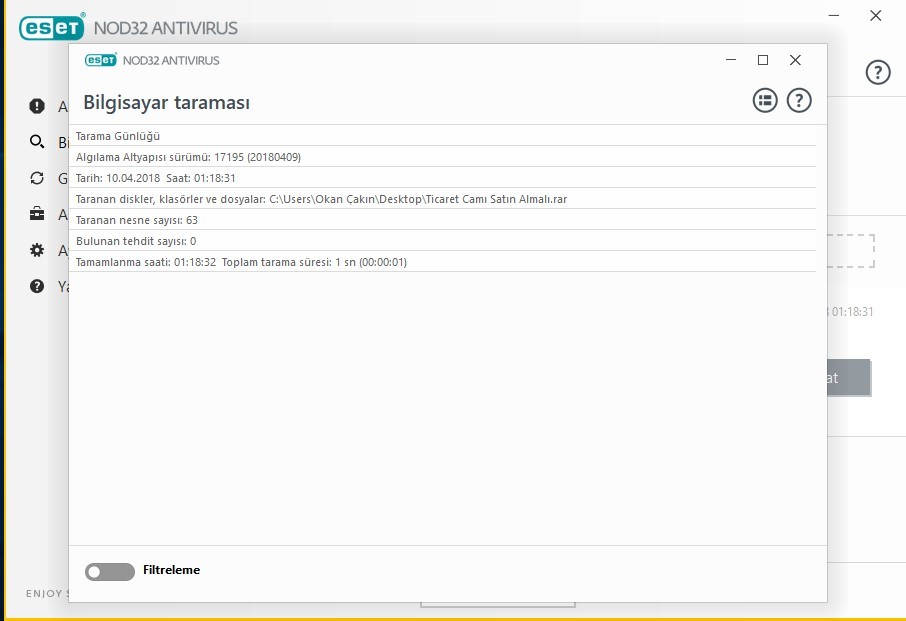
Task: Select the exclamation status icon in sidebar
Action: pyautogui.click(x=37, y=106)
